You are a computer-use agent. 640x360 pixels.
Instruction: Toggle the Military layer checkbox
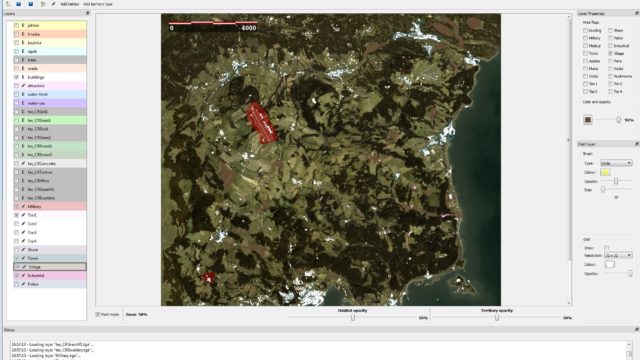tap(16, 207)
